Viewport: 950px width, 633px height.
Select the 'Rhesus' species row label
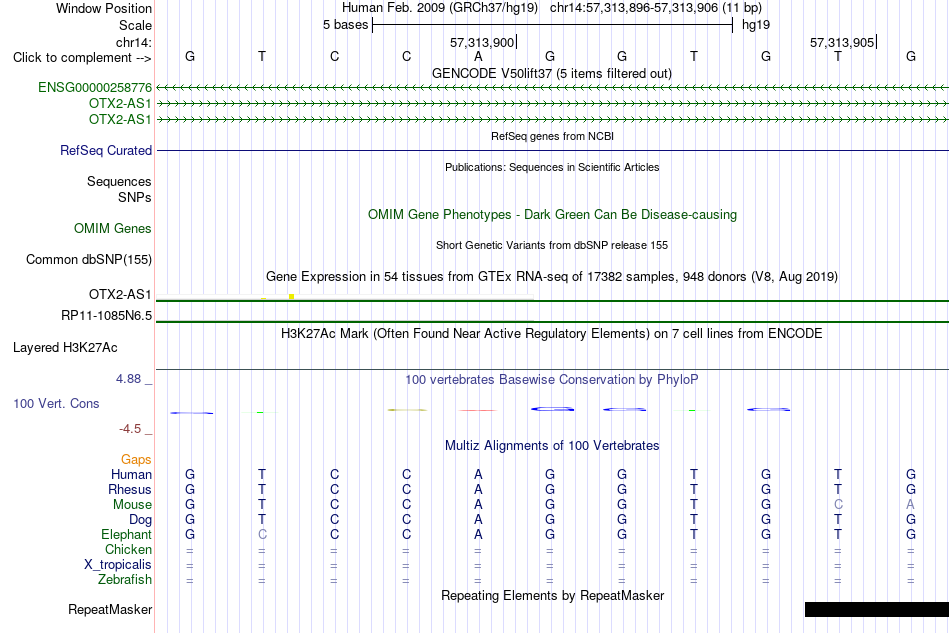click(130, 489)
